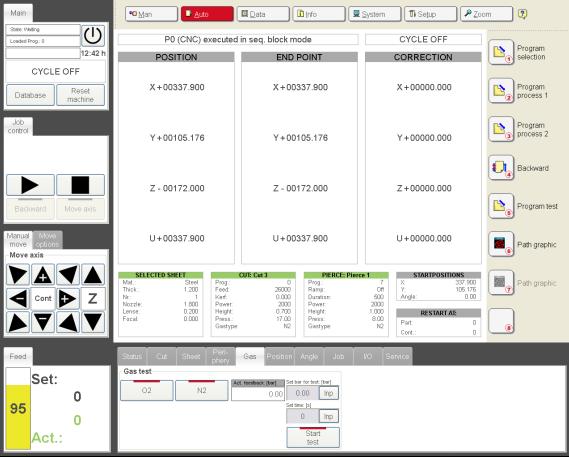This screenshot has height=458, width=569.
Task: Start the job with the play button
Action: [30, 185]
